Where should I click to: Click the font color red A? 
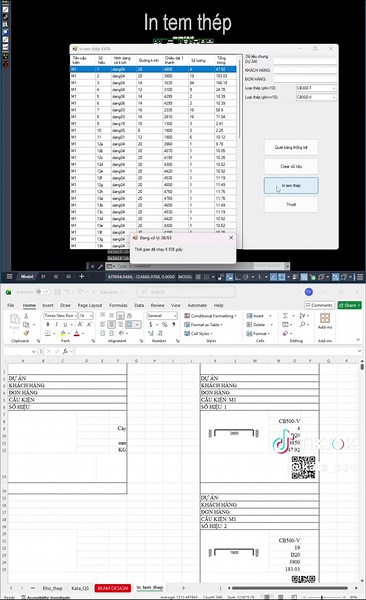click(77, 333)
